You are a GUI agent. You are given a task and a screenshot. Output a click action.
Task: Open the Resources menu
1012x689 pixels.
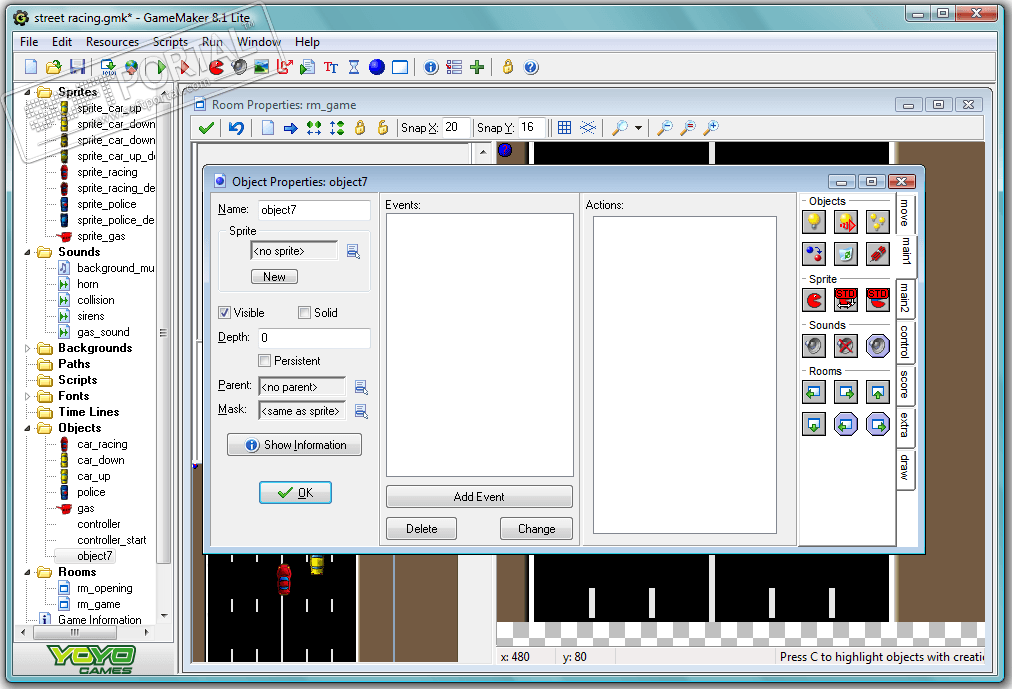pos(112,42)
